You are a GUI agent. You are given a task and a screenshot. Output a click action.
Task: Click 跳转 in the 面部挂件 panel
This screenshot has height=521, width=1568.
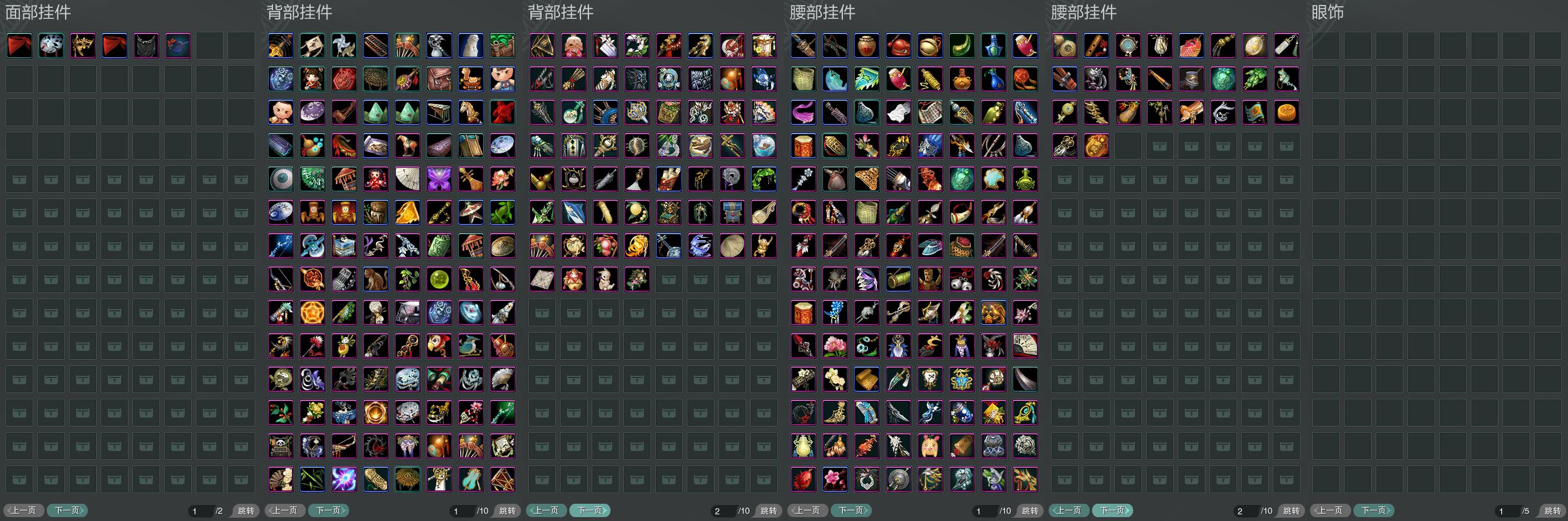pos(245,510)
